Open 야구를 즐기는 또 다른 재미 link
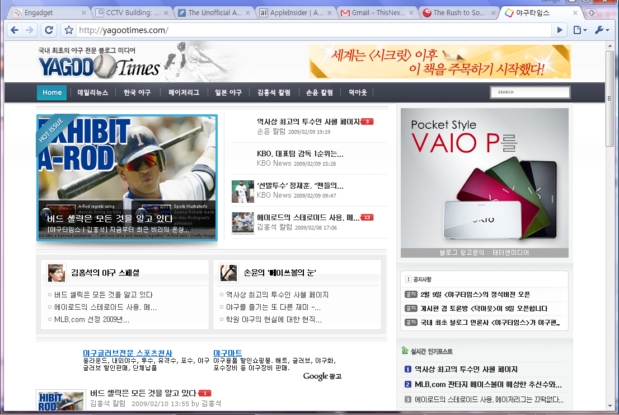The width and height of the screenshot is (619, 415). coord(273,307)
